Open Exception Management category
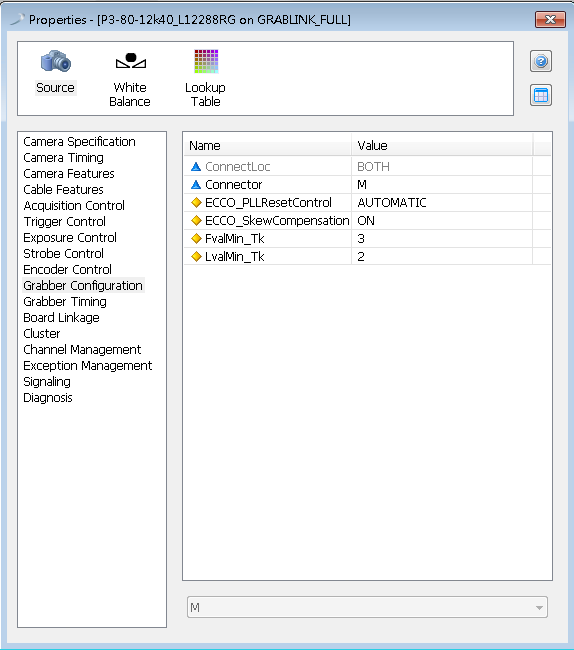 click(87, 366)
